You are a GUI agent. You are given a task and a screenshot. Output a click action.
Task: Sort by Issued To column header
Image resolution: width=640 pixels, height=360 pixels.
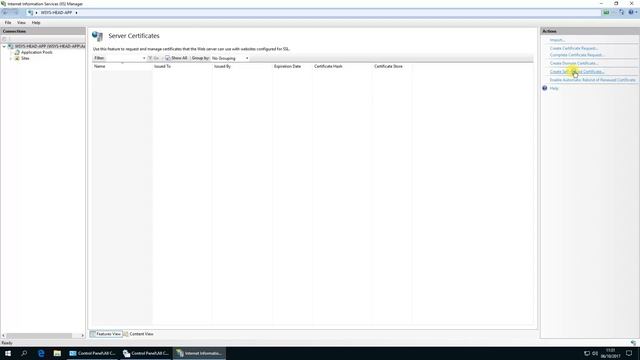click(182, 66)
